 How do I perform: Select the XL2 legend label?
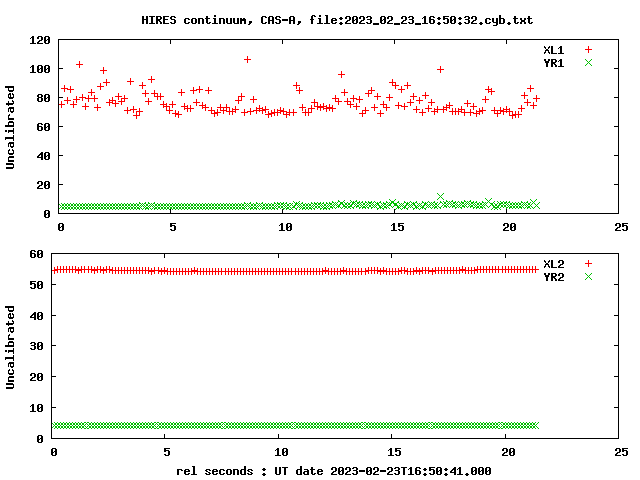(x=553, y=264)
